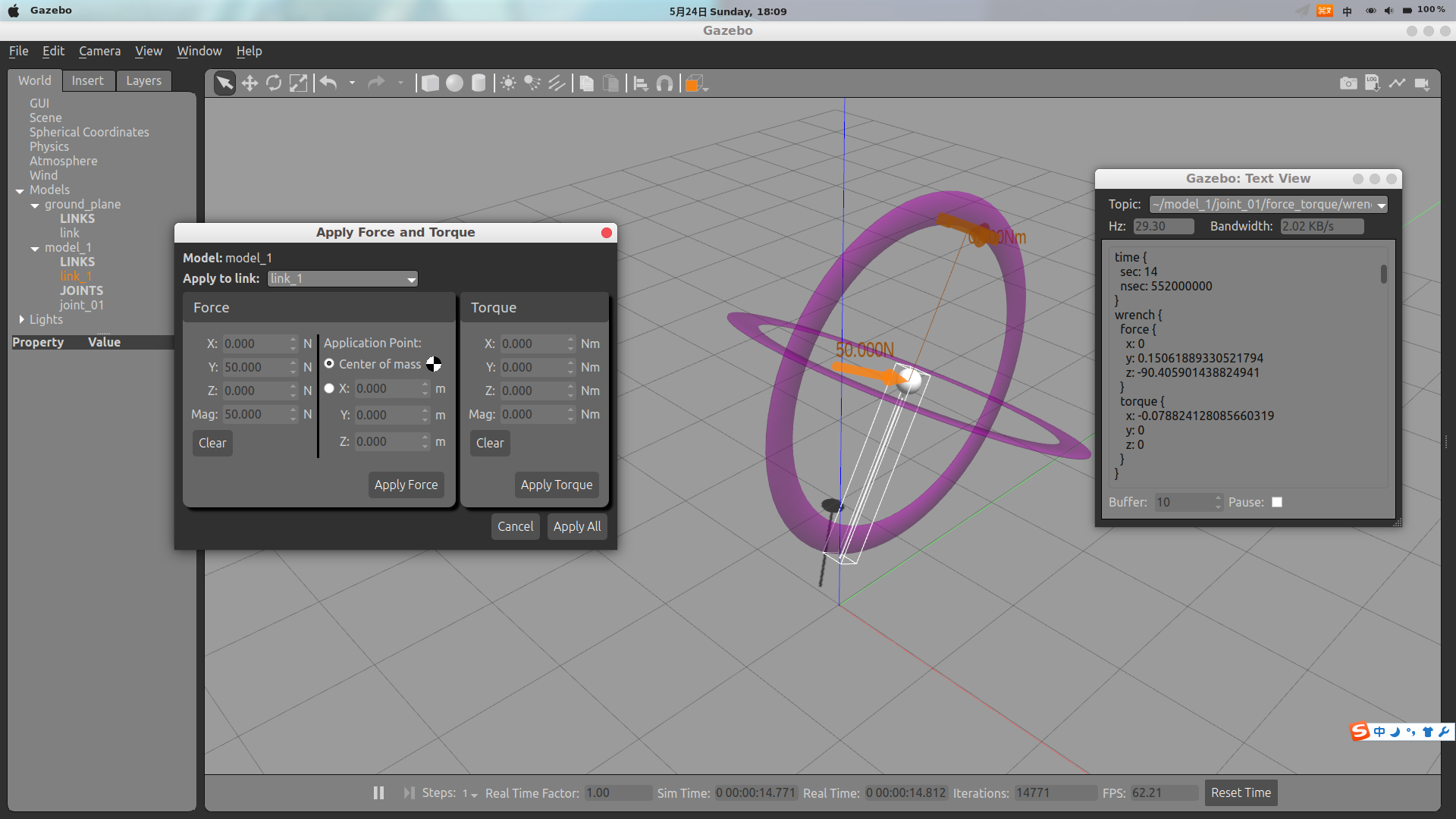Pause the simulation

378,792
